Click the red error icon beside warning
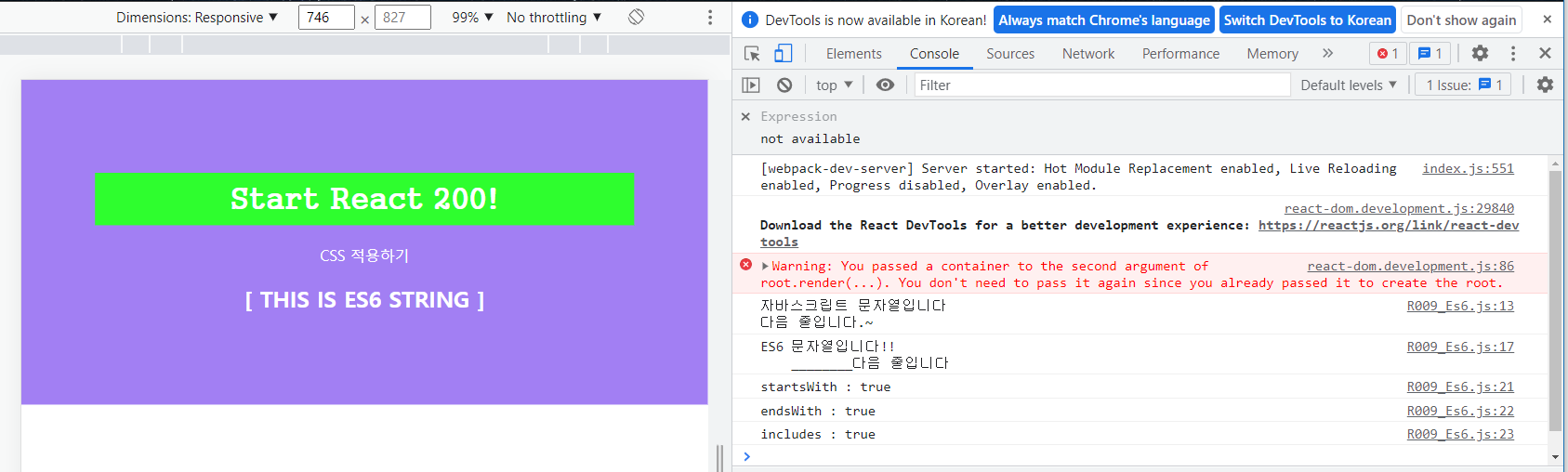This screenshot has width=1568, height=472. 745,265
